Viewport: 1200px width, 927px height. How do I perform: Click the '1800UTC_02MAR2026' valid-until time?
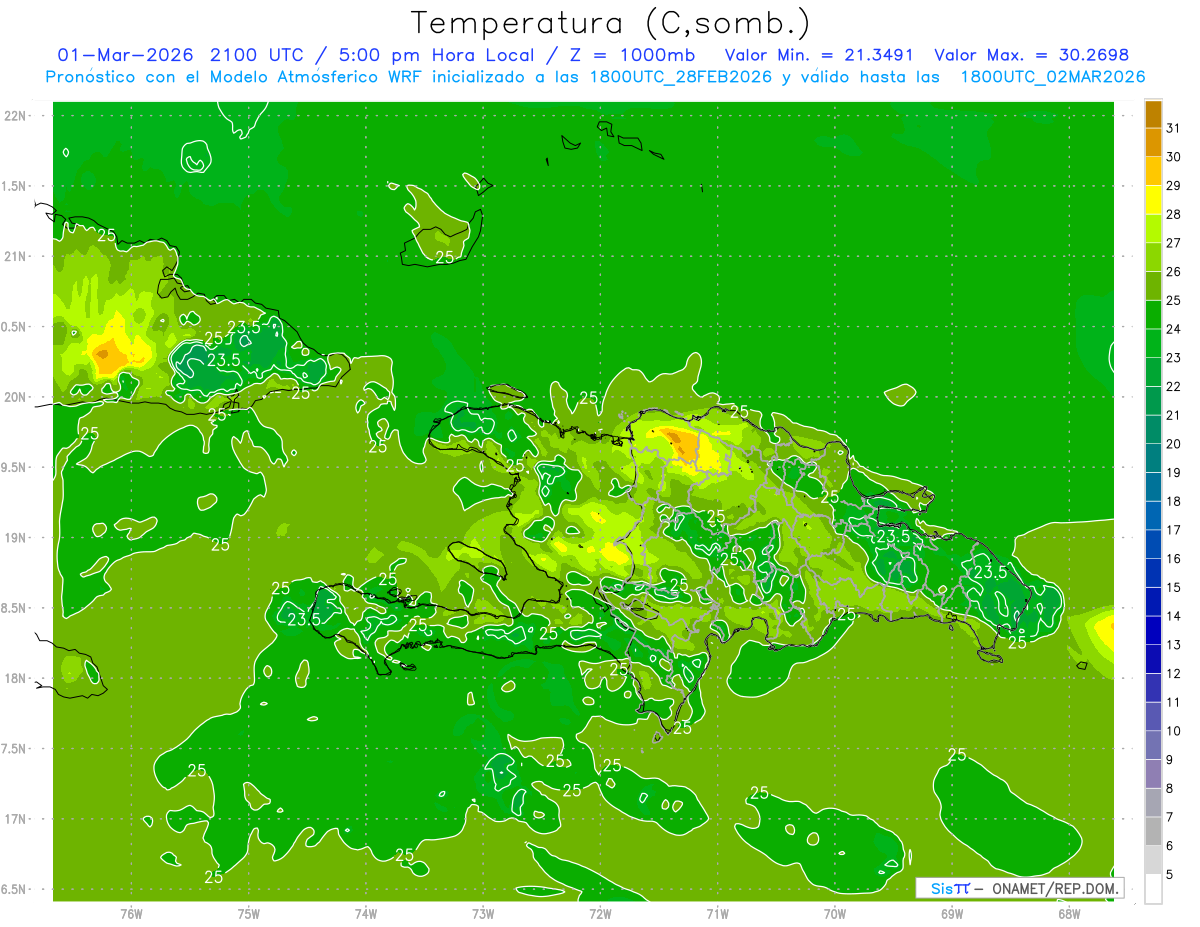point(1052,76)
